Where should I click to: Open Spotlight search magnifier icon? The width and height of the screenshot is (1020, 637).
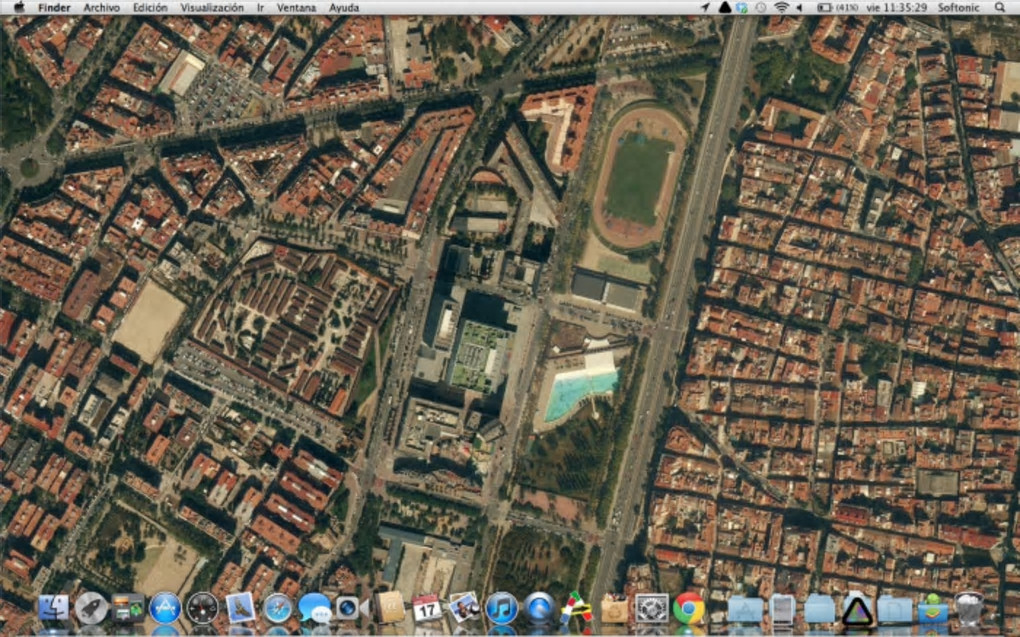pos(1000,7)
